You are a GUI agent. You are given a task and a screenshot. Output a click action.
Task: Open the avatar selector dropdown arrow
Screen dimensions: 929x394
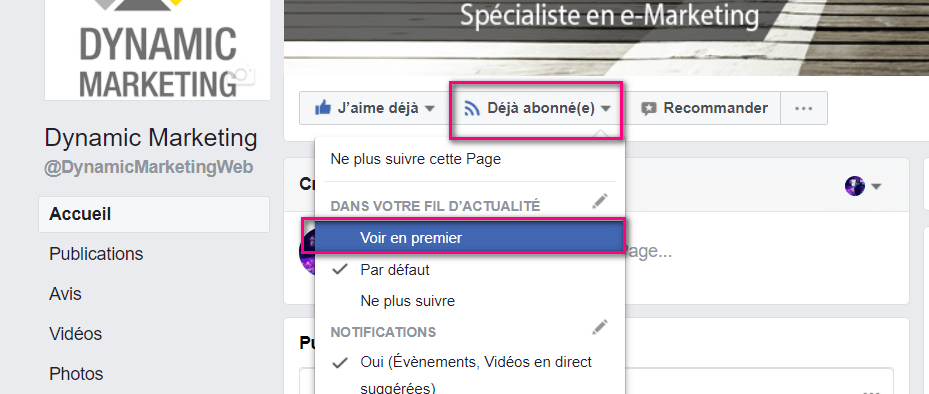(x=876, y=187)
